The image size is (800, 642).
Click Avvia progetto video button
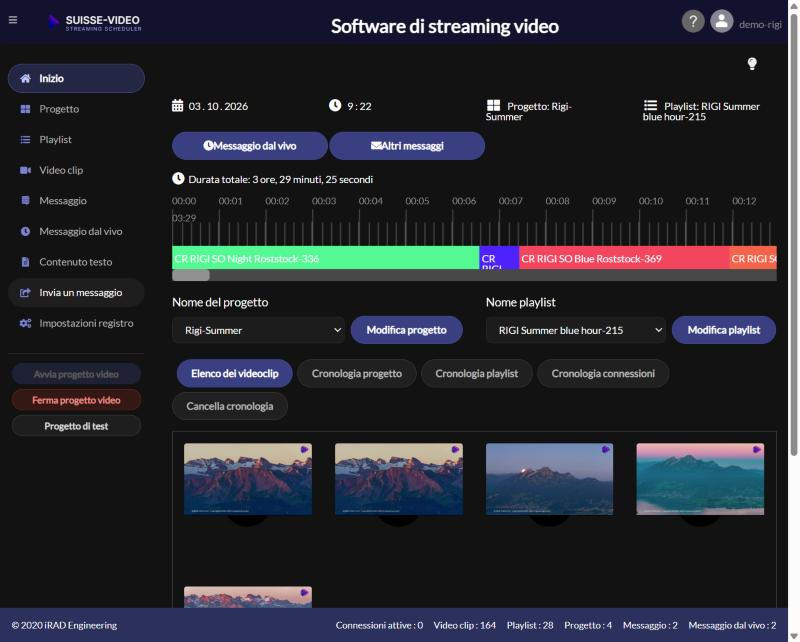tap(77, 374)
